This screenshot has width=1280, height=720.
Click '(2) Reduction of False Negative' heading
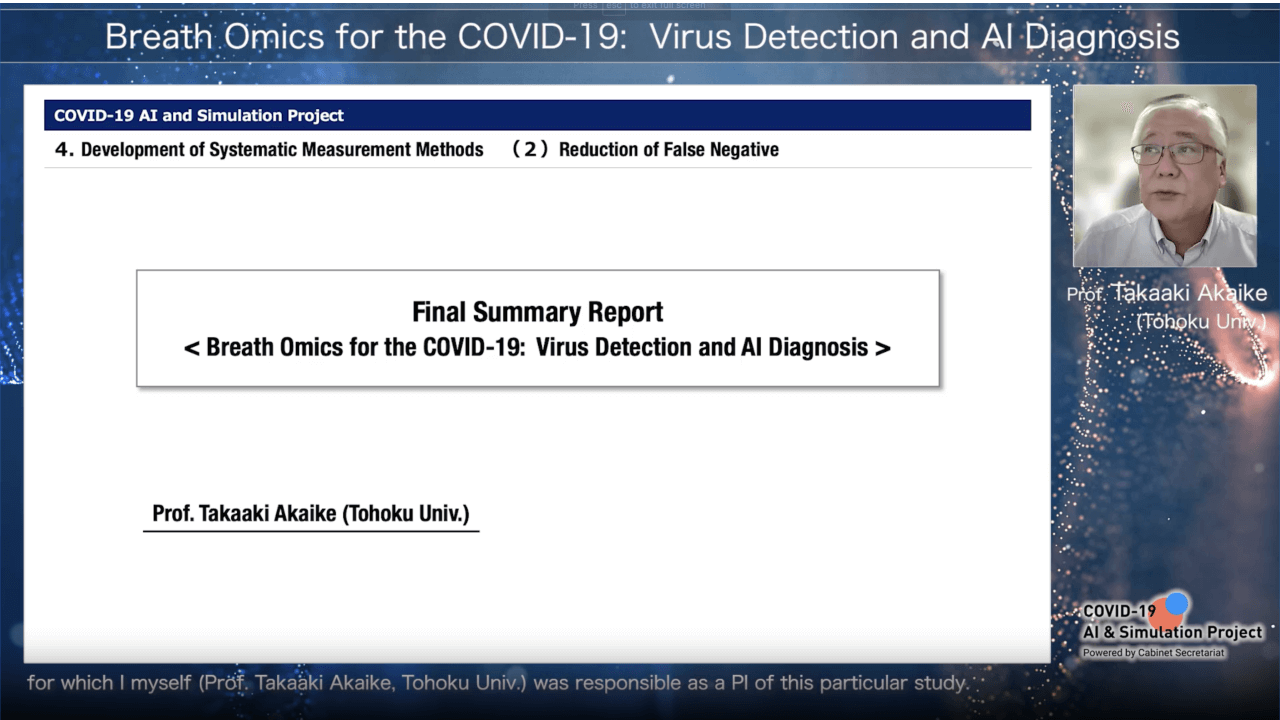point(645,150)
